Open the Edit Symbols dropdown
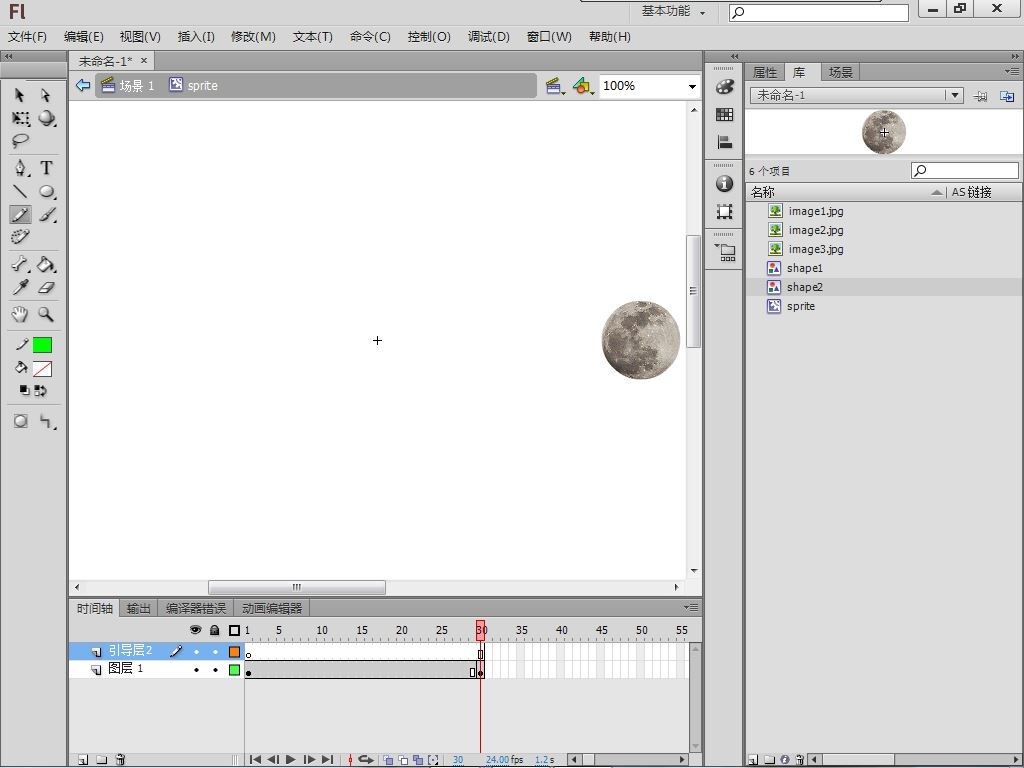This screenshot has width=1024, height=768. (583, 86)
